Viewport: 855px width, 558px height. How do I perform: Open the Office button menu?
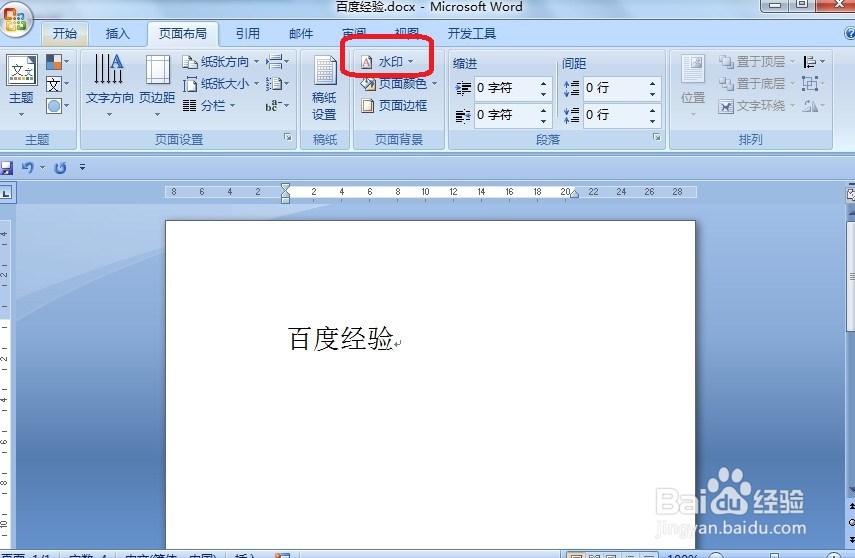[x=15, y=19]
